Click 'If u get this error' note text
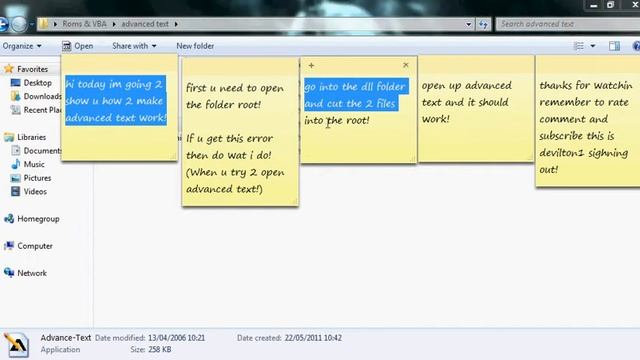Viewport: 640px width, 360px height. 229,138
